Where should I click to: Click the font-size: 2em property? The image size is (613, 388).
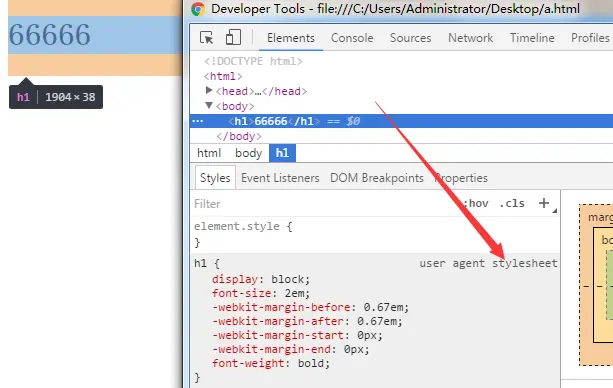[x=261, y=293]
